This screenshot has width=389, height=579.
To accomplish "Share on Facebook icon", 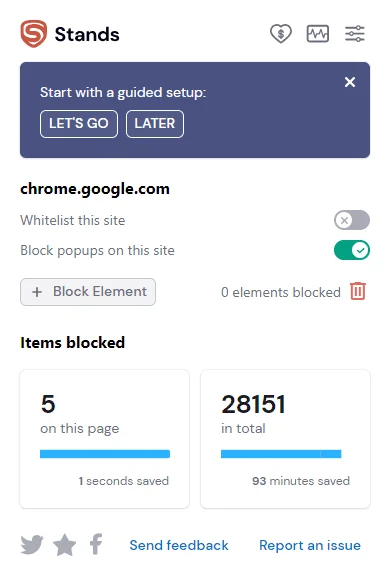I will [x=96, y=544].
